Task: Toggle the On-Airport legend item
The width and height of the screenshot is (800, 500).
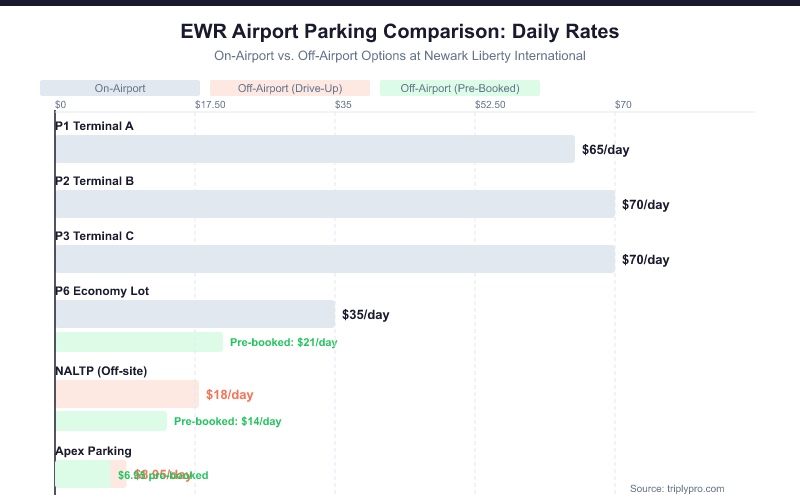Action: tap(120, 88)
